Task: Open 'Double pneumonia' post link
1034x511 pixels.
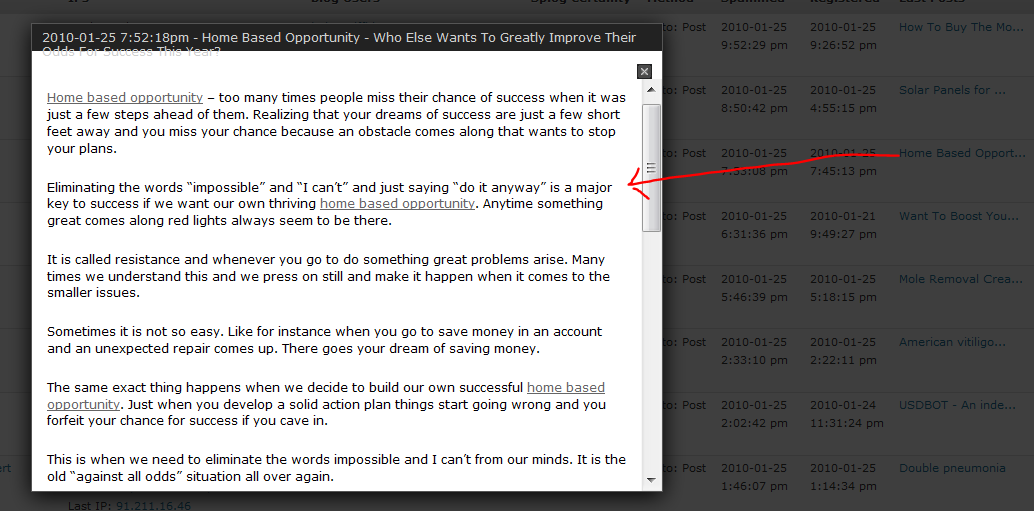Action: pyautogui.click(x=952, y=468)
